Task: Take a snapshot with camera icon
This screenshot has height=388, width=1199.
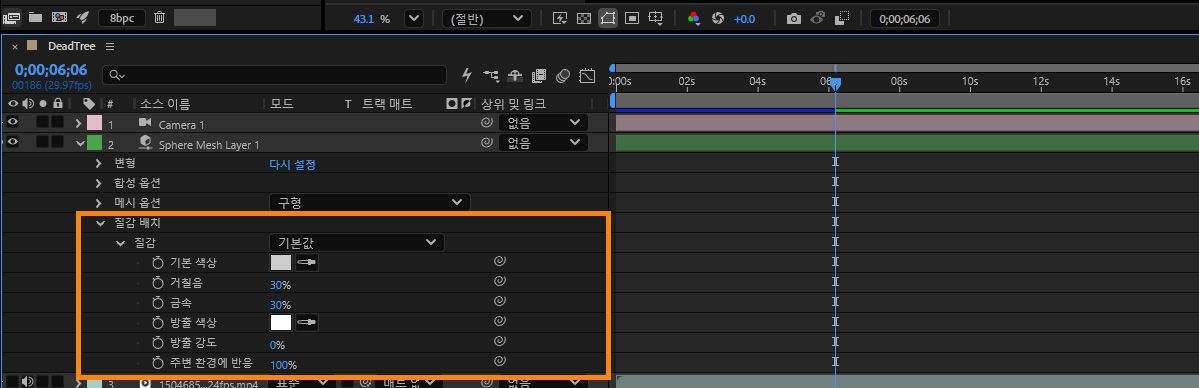Action: pyautogui.click(x=794, y=18)
